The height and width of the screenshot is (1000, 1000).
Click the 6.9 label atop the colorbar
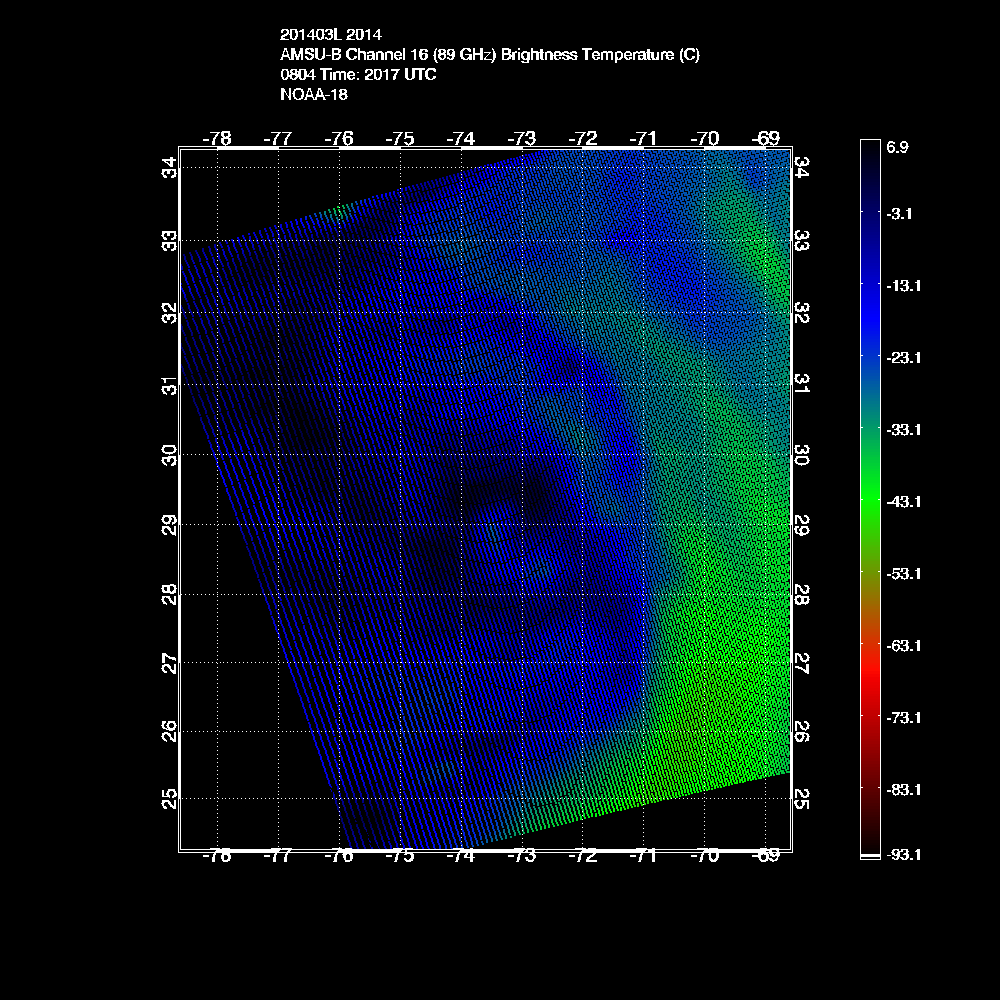[897, 146]
